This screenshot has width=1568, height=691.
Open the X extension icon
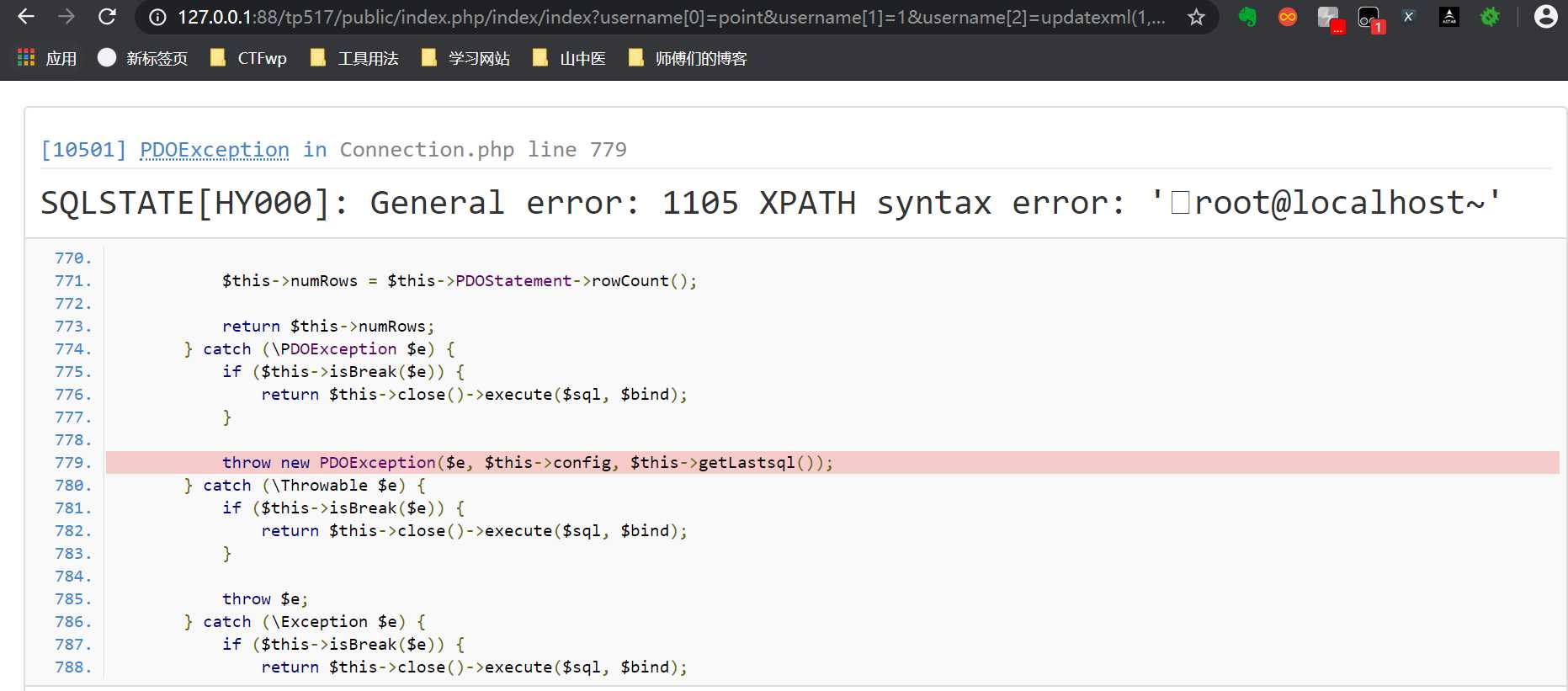click(x=1409, y=17)
